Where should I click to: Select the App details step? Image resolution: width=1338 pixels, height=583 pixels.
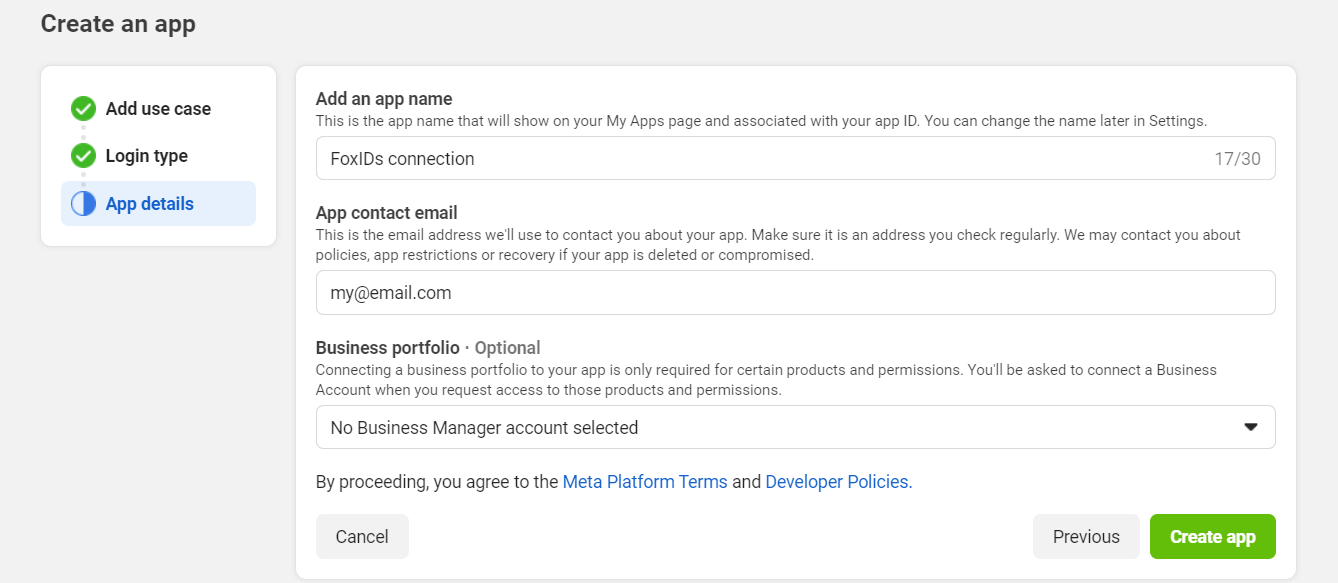150,204
